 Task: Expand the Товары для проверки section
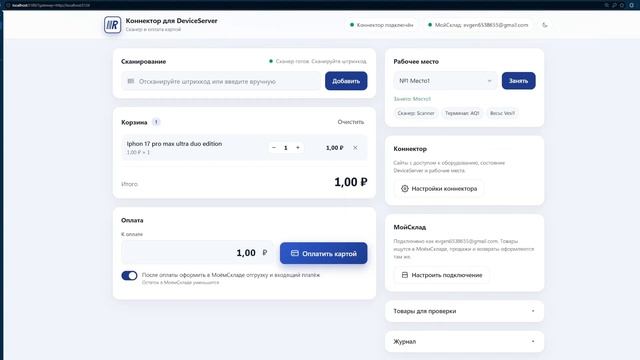[x=464, y=311]
